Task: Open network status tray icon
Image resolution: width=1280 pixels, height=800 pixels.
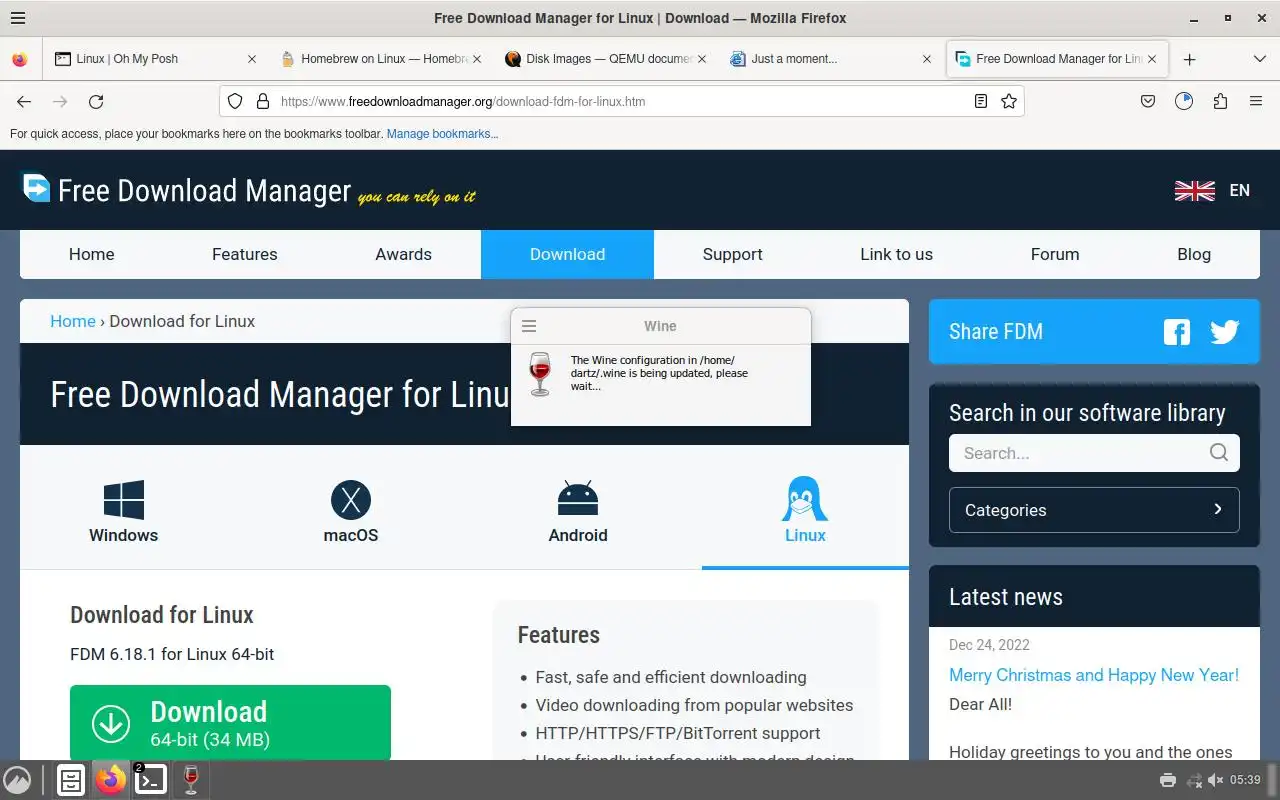Action: pyautogui.click(x=1194, y=780)
